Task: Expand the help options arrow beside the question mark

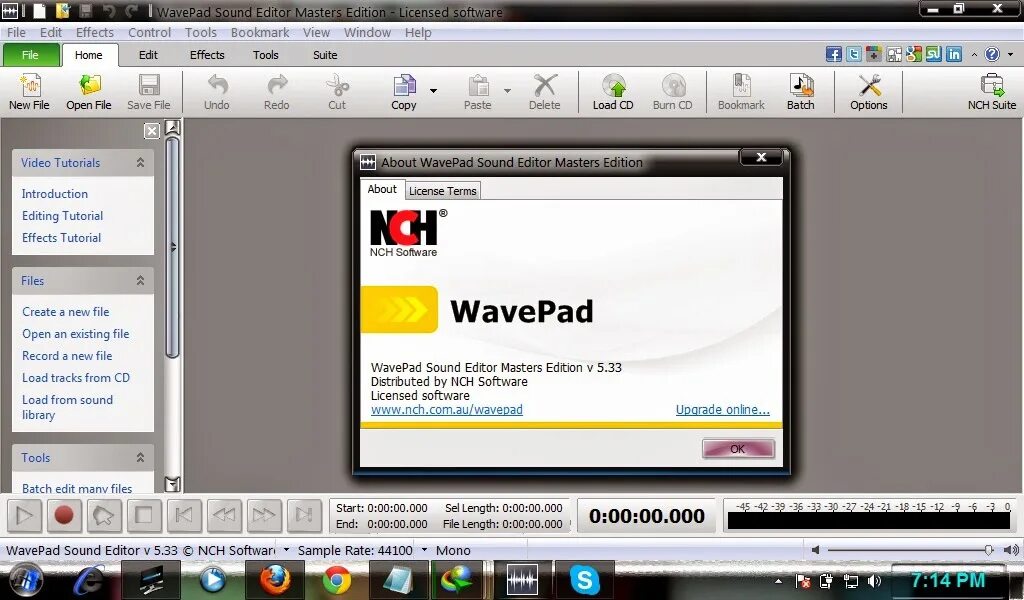Action: point(1010,55)
